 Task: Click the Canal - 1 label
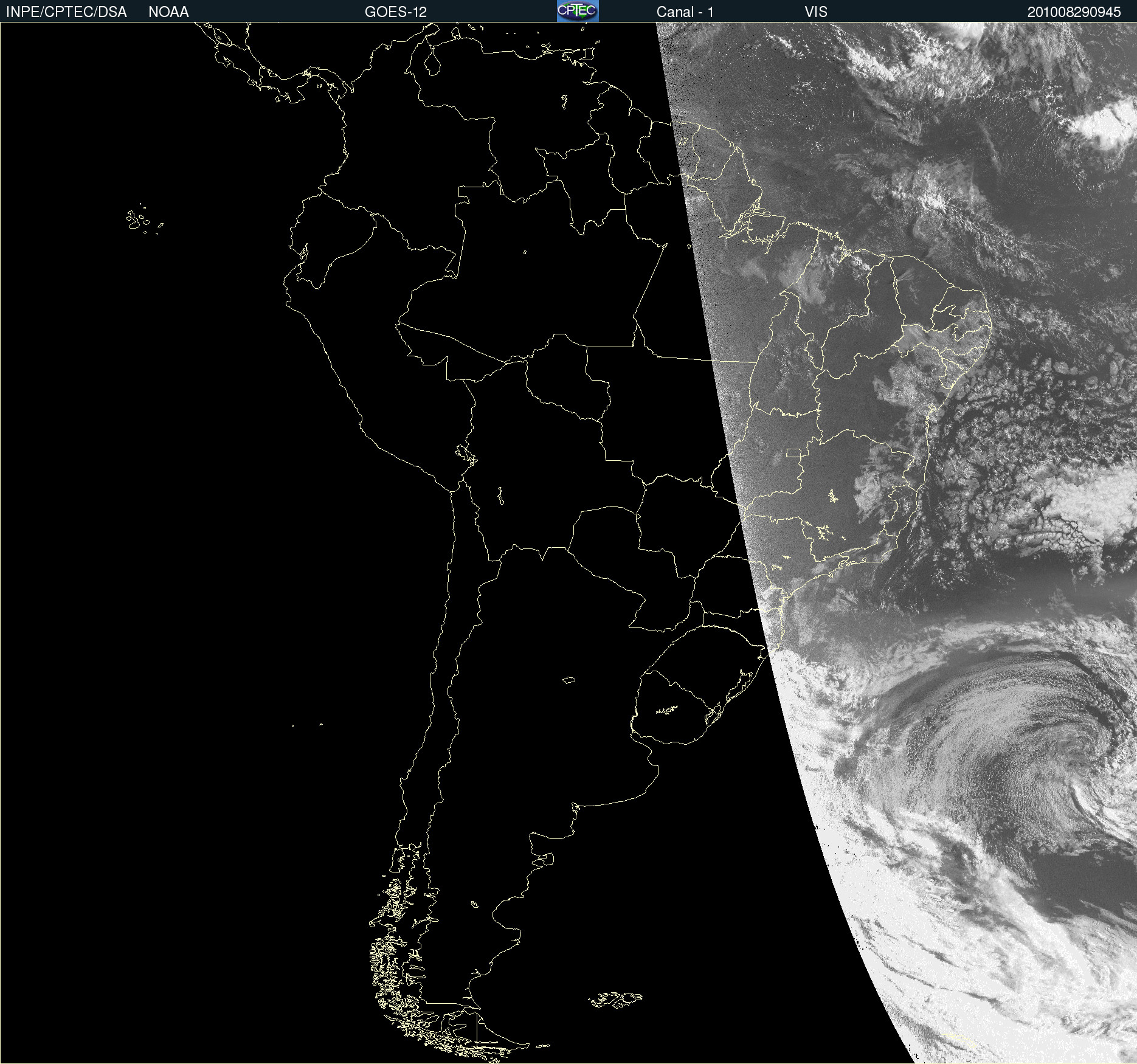685,12
